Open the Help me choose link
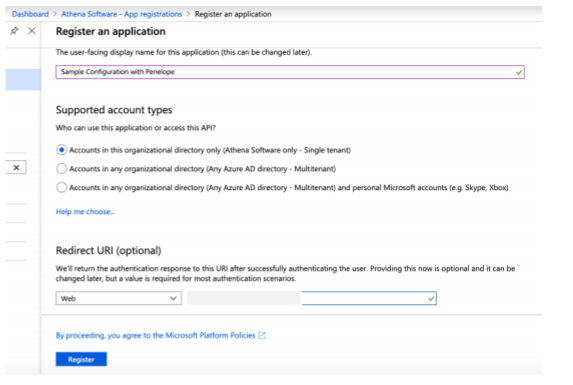This screenshot has height=385, width=573. point(85,212)
